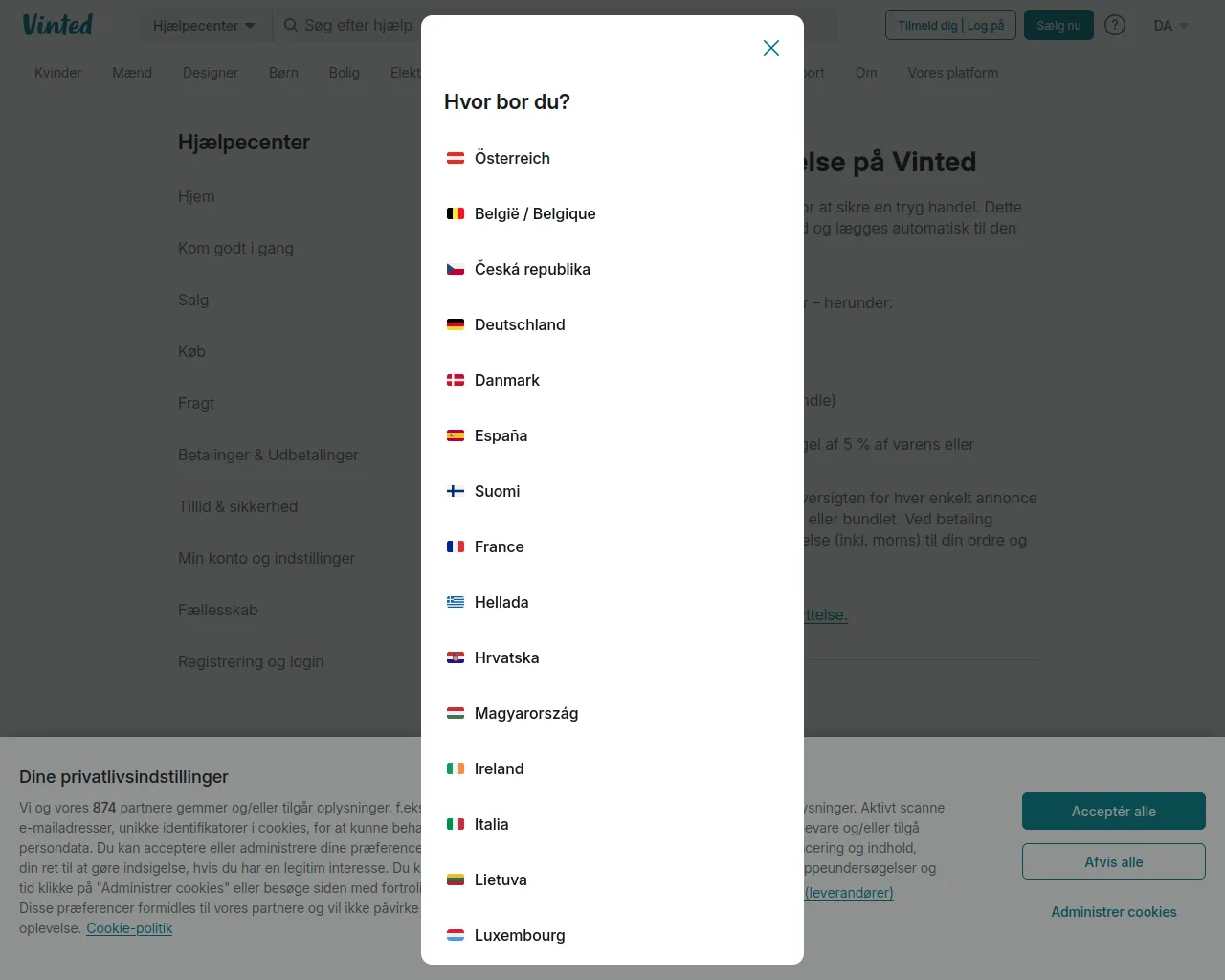Click the Vinted logo
1225x980 pixels.
(57, 25)
